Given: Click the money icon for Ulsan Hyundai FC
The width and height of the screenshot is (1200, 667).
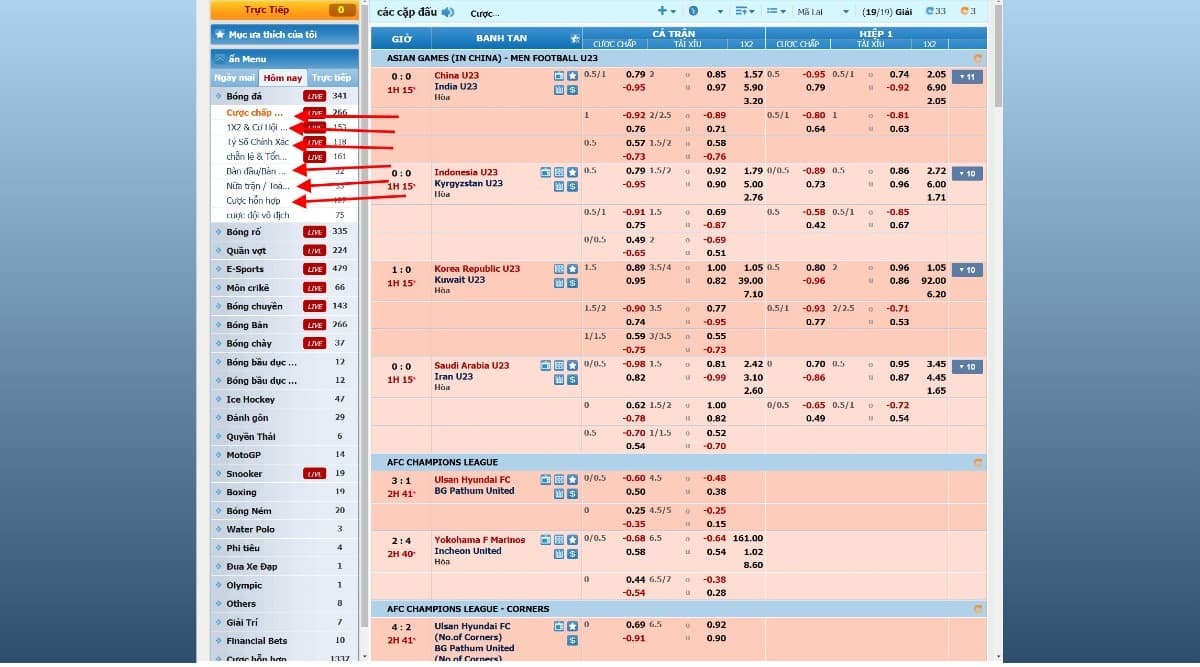Looking at the screenshot, I should pyautogui.click(x=572, y=493).
